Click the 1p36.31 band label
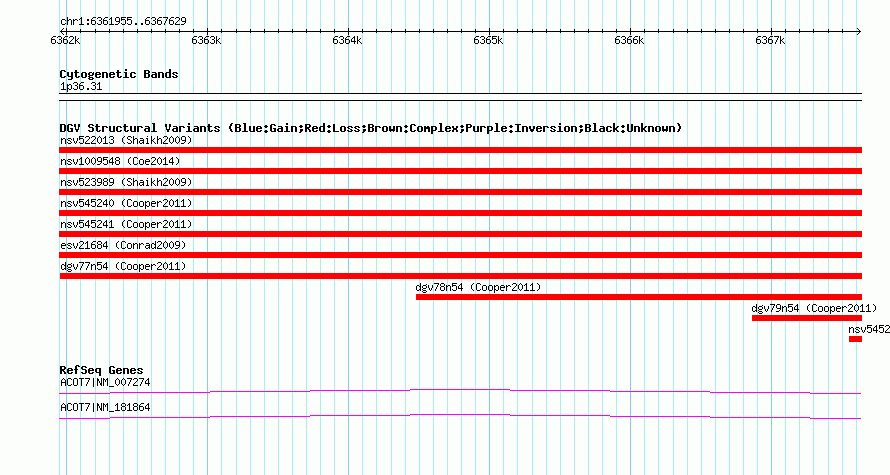This screenshot has width=890, height=475. click(x=81, y=86)
